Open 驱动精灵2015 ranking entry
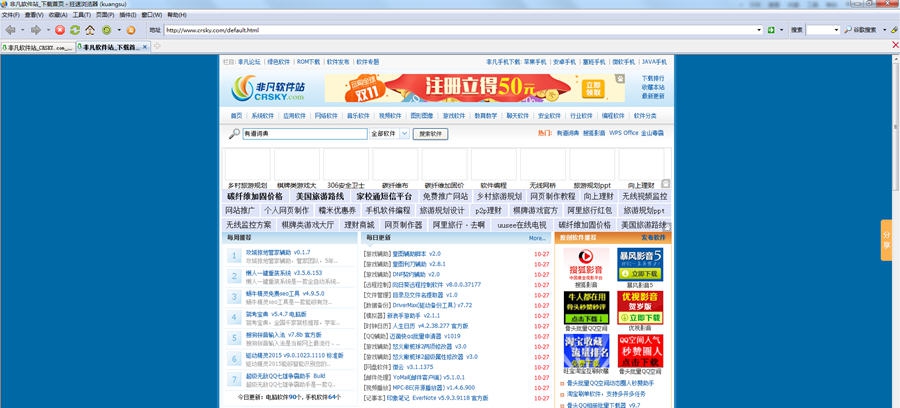Viewport: 900px width, 408px height. point(294,355)
